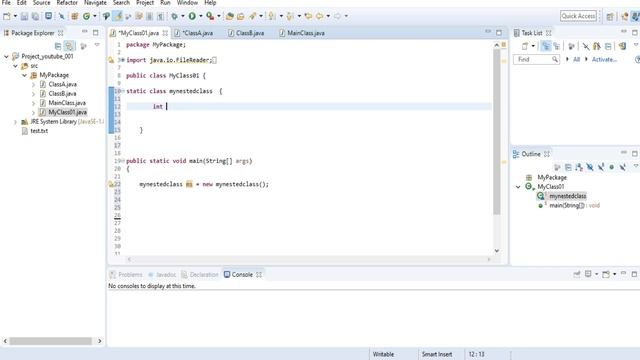The height and width of the screenshot is (360, 640).
Task: Open the Run button dropdown arrow
Action: (200, 16)
